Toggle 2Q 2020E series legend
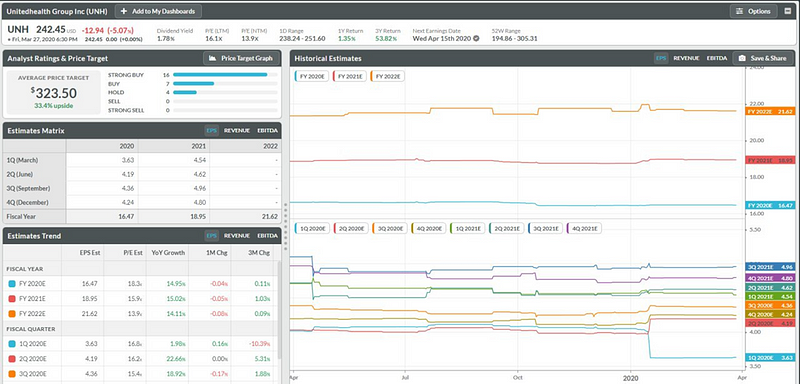800x384 pixels. coord(351,228)
